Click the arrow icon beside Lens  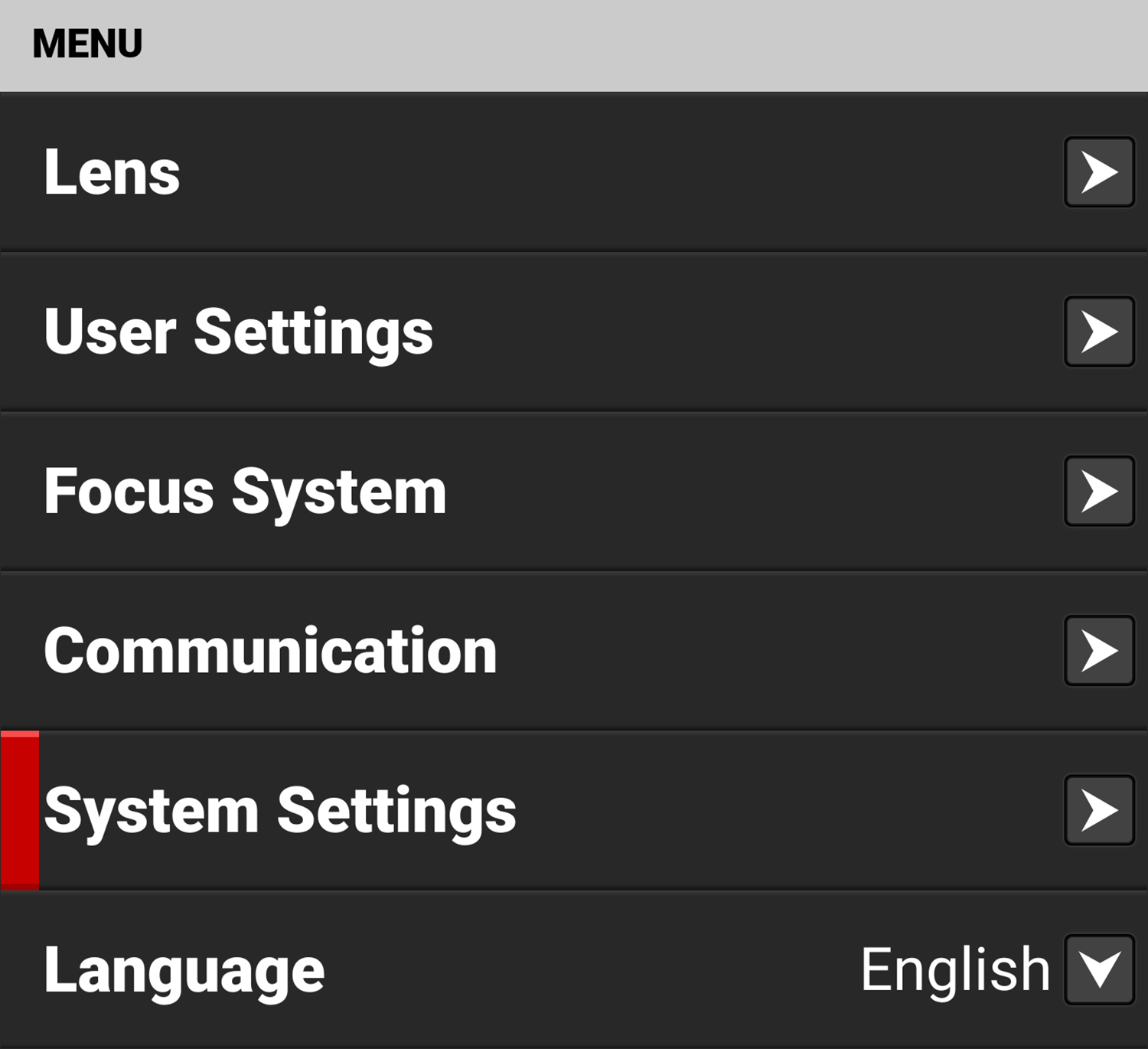(1099, 172)
